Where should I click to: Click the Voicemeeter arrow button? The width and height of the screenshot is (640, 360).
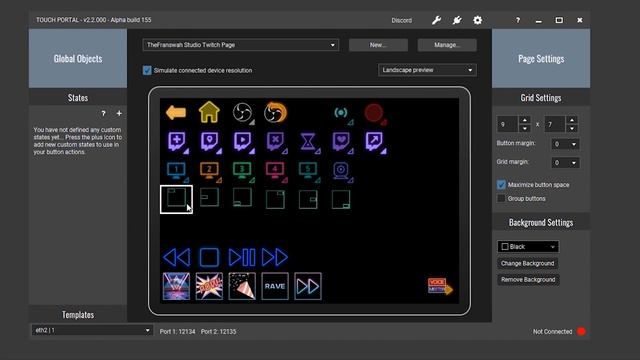[440, 286]
